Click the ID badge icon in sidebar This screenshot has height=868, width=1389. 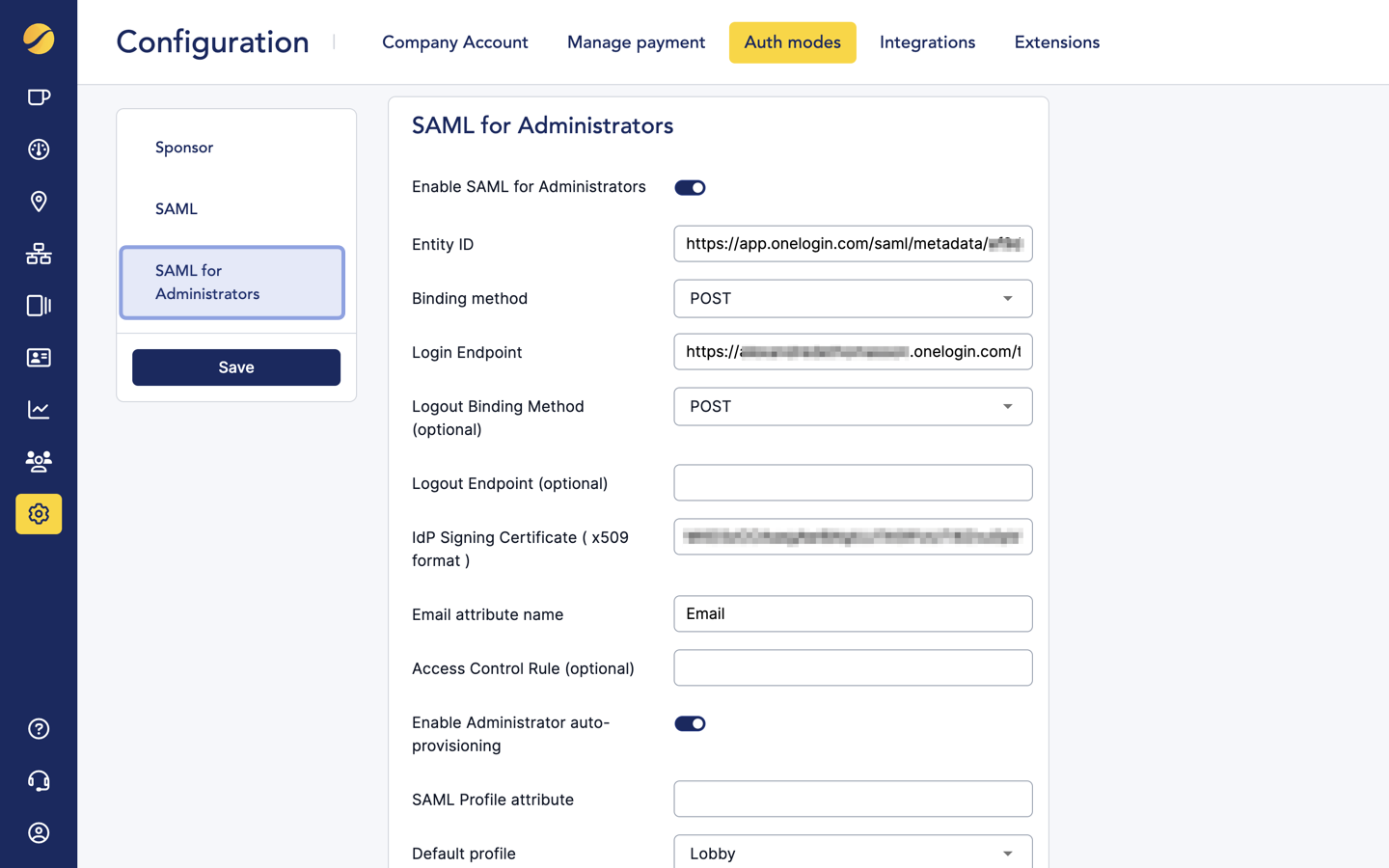pyautogui.click(x=39, y=358)
